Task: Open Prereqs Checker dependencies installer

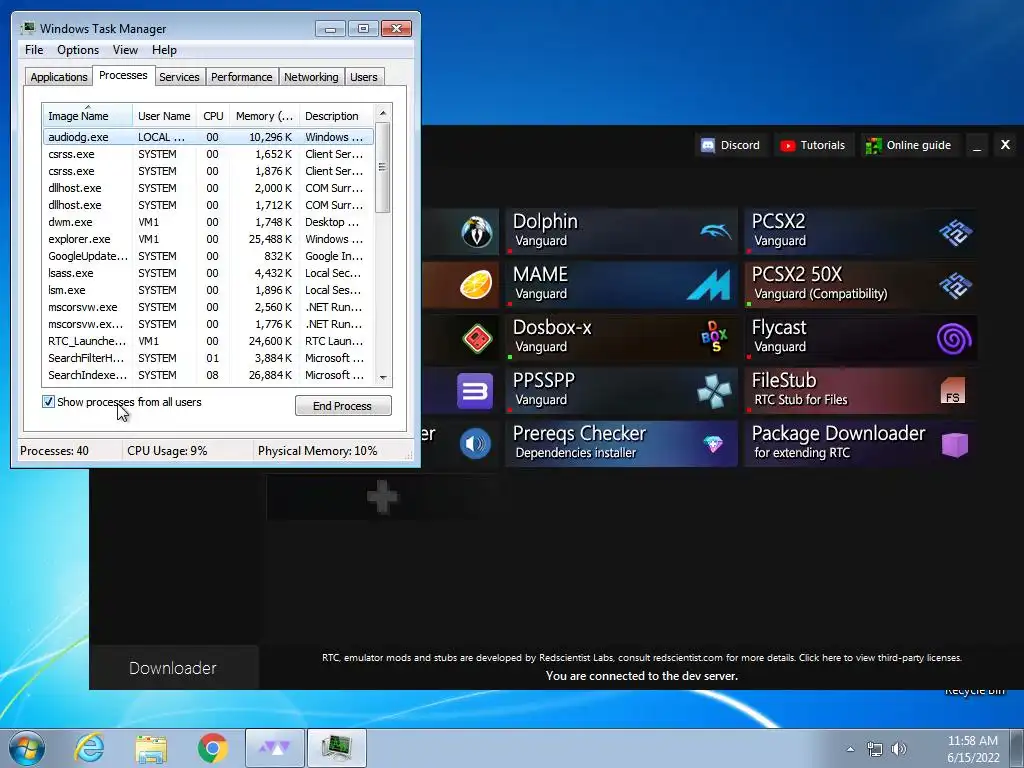Action: tap(621, 443)
